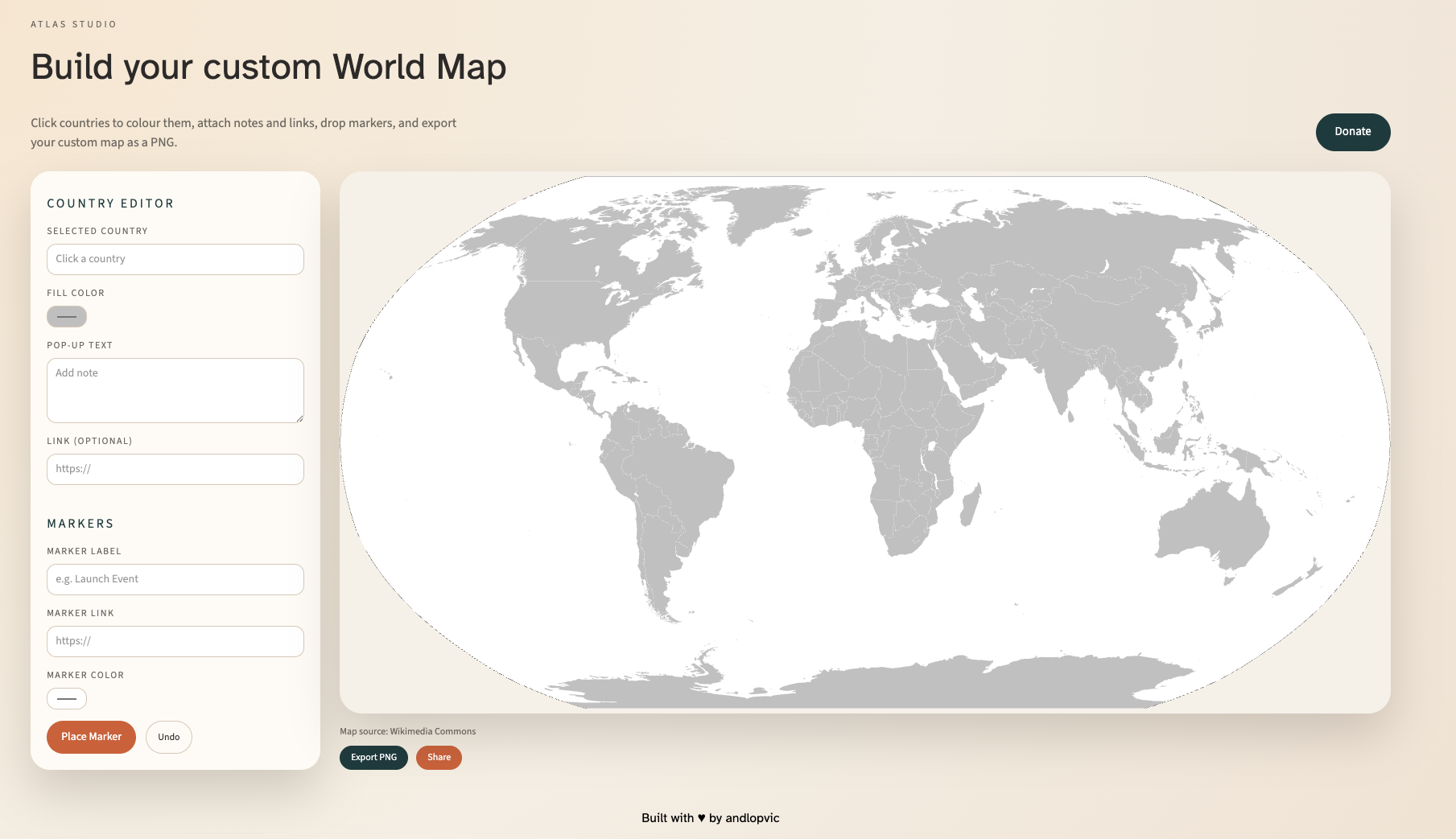Image resolution: width=1456 pixels, height=839 pixels.
Task: Open the Donate button
Action: point(1352,132)
